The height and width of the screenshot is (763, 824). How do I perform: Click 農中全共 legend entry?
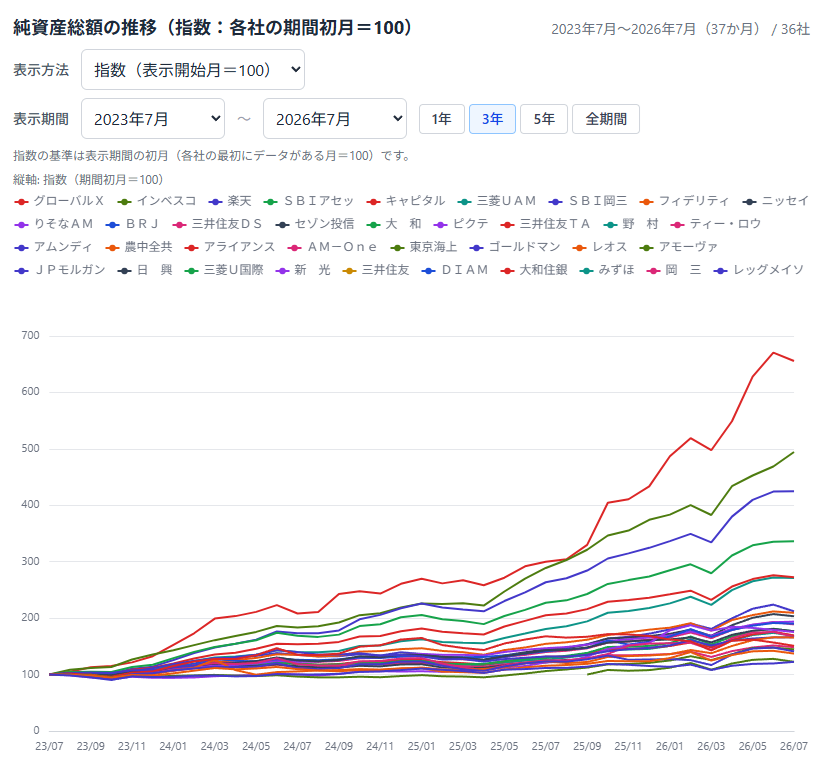[x=138, y=247]
